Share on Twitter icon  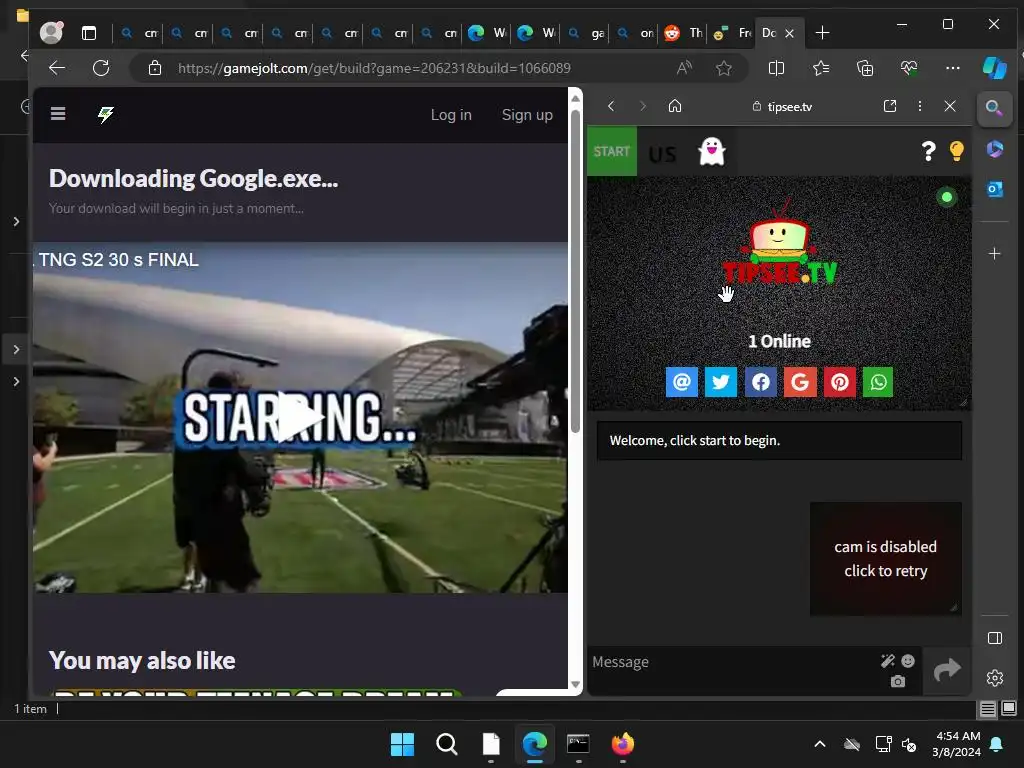point(721,381)
